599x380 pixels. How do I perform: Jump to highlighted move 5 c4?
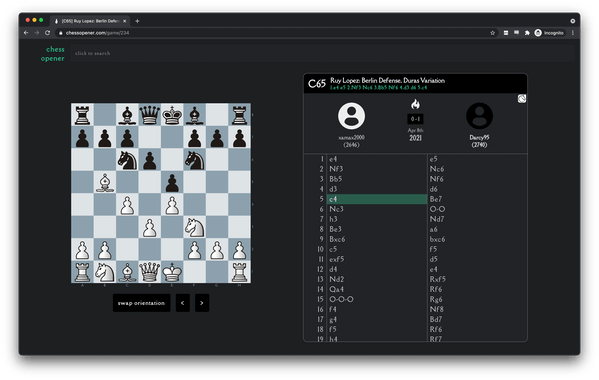(377, 199)
